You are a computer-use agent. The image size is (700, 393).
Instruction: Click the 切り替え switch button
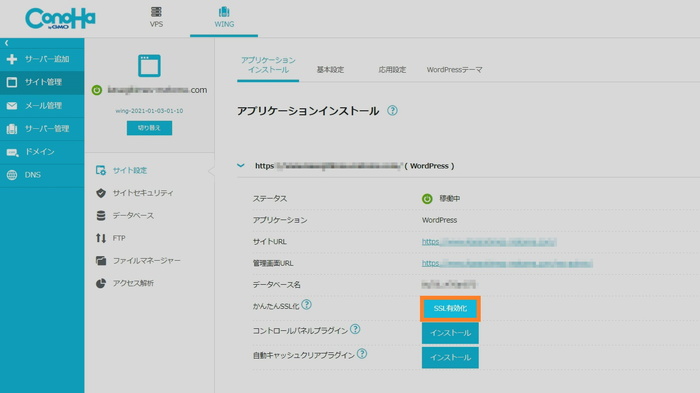pyautogui.click(x=149, y=128)
